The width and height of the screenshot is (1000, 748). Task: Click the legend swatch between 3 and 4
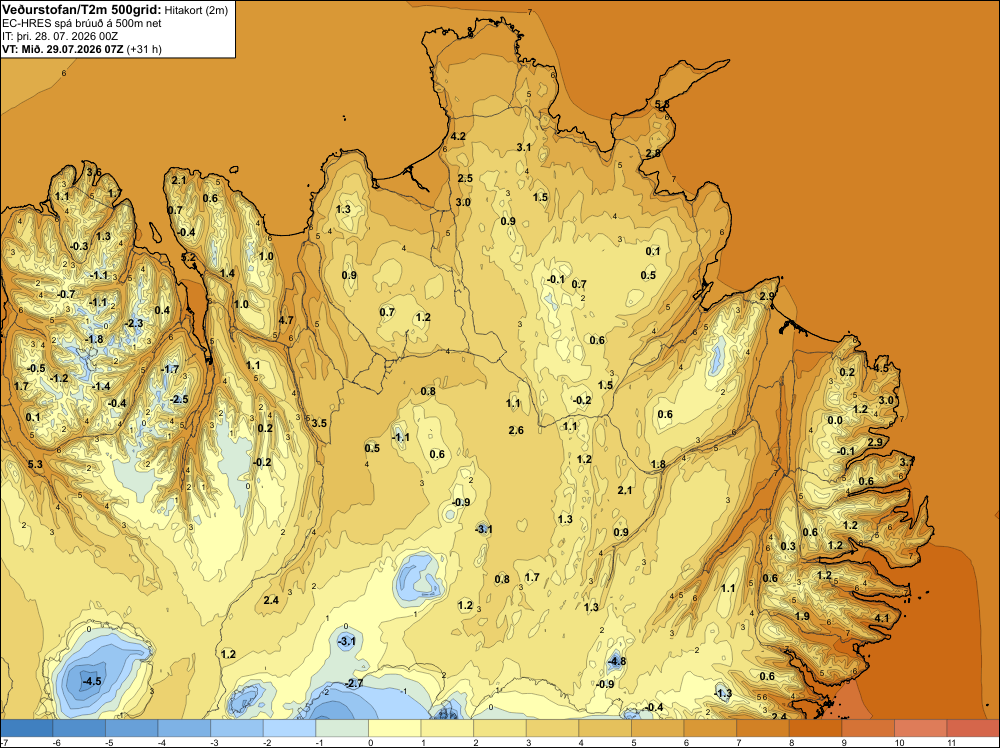click(552, 728)
